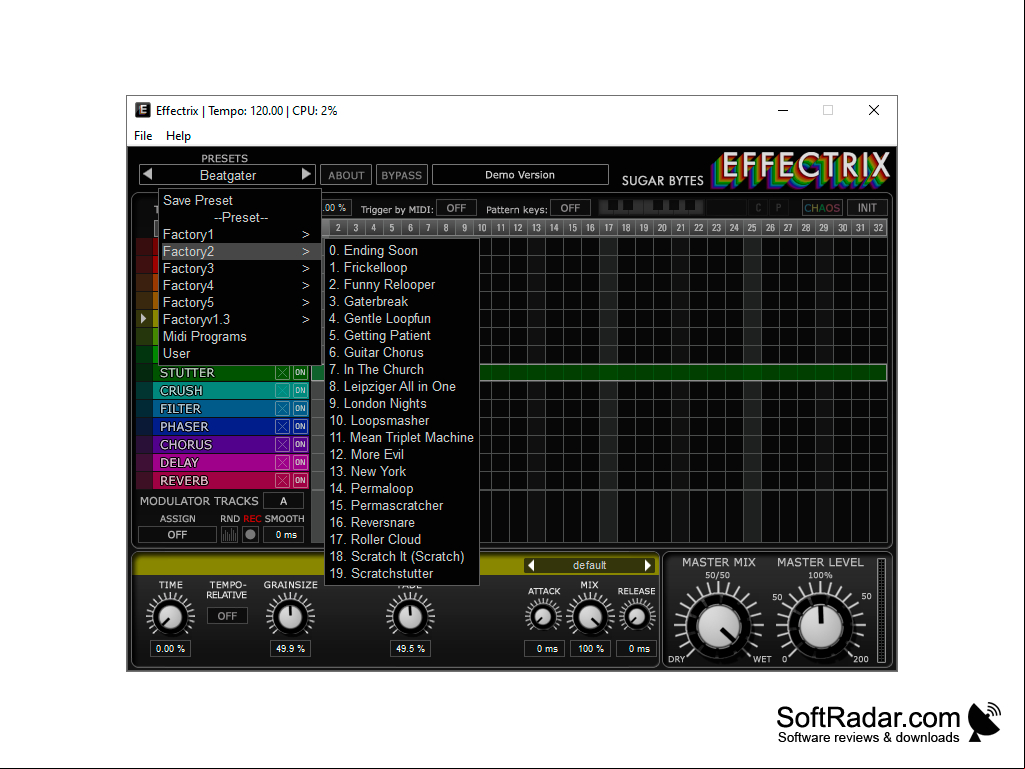The height and width of the screenshot is (769, 1025).
Task: Open the modulator ASSIGN OFF dropdown
Action: pos(177,535)
